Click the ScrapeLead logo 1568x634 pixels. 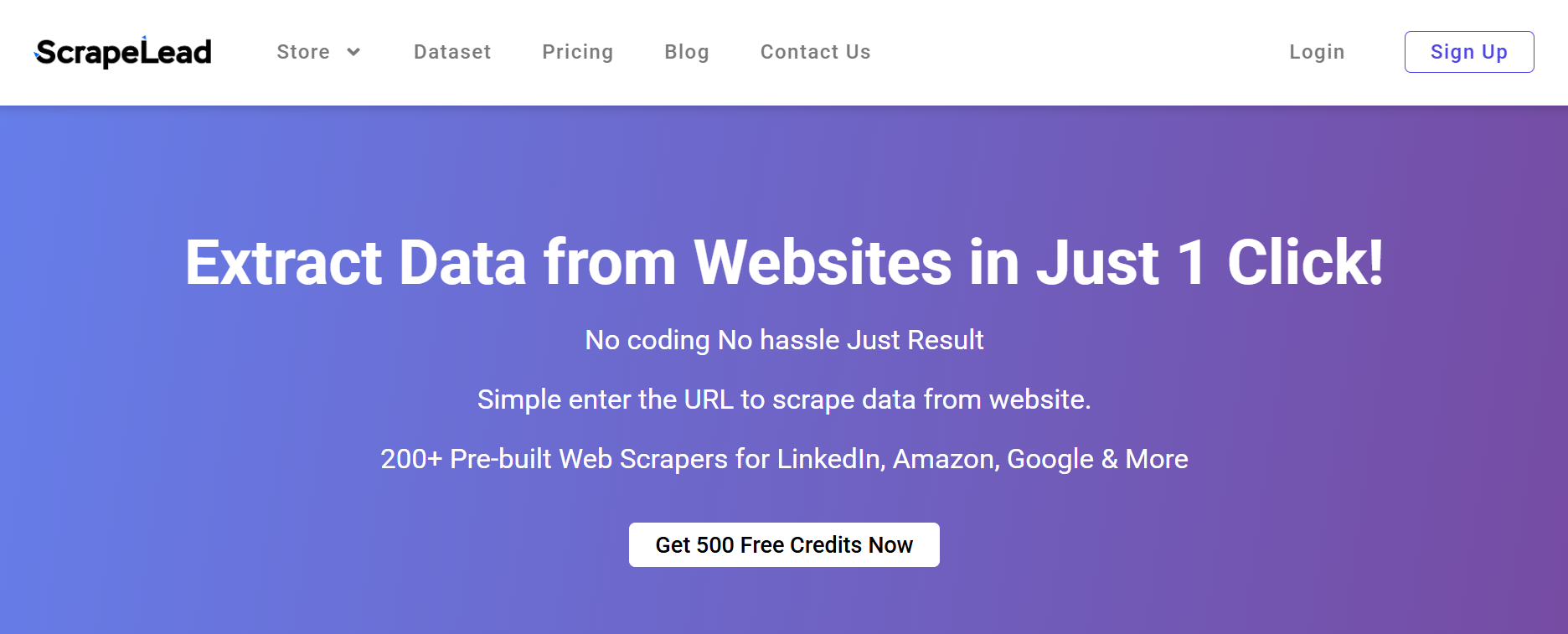(x=123, y=52)
